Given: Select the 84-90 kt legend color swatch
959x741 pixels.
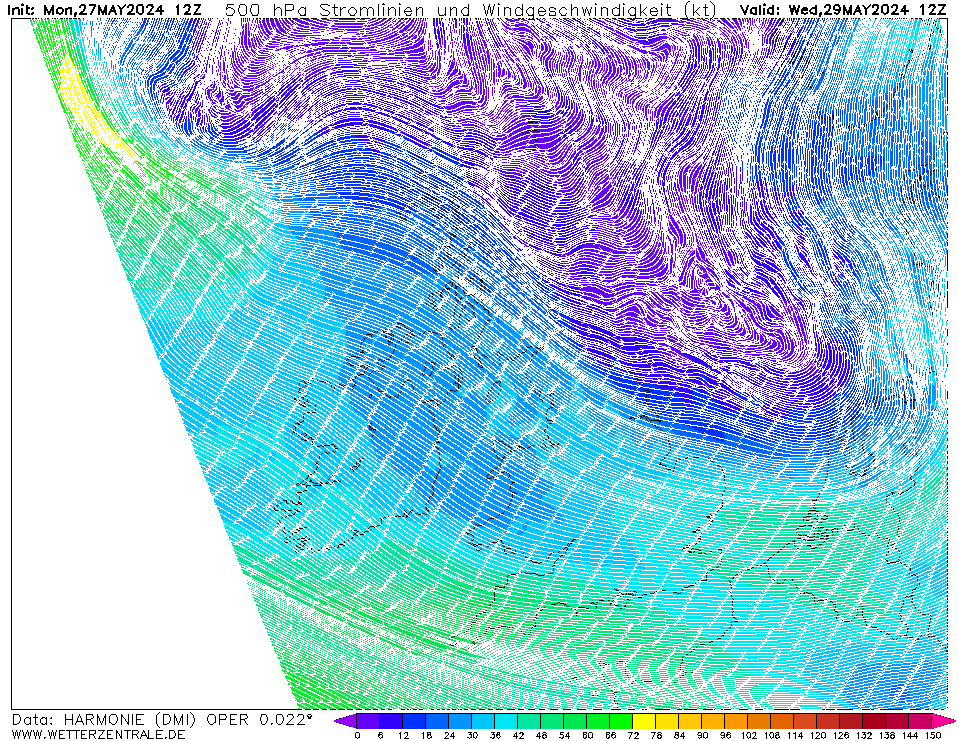Looking at the screenshot, I should coord(691,721).
